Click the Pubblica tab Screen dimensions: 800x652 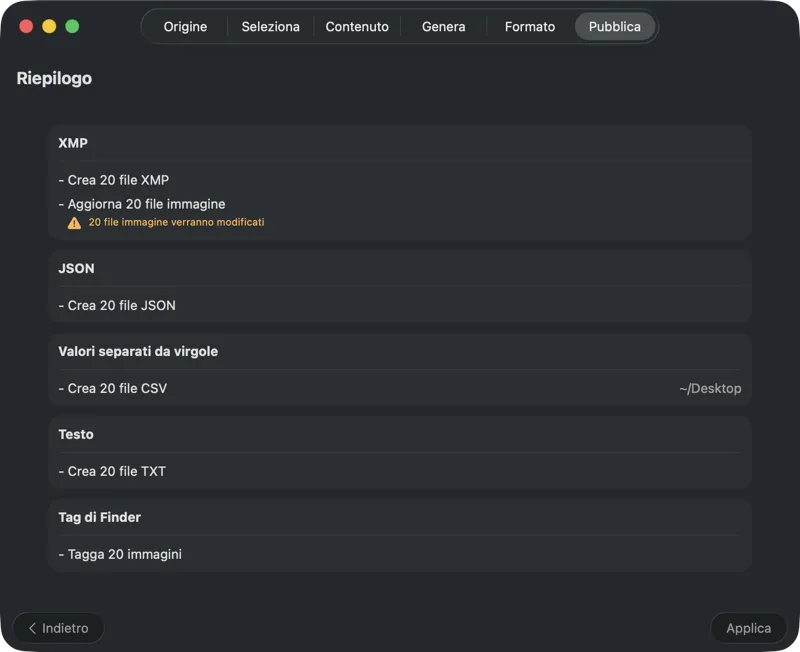click(614, 27)
